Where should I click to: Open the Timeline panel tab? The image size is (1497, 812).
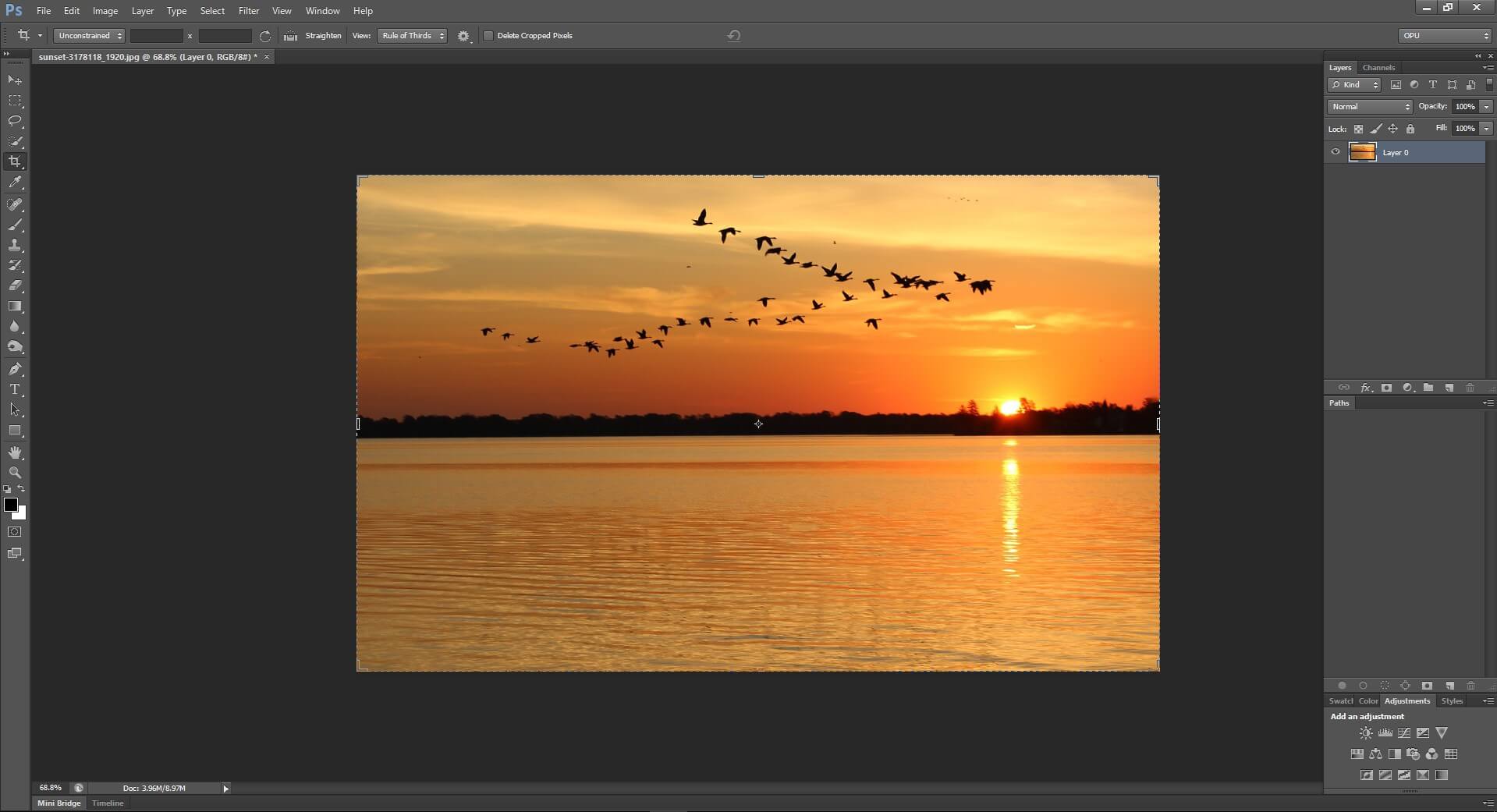tap(108, 803)
